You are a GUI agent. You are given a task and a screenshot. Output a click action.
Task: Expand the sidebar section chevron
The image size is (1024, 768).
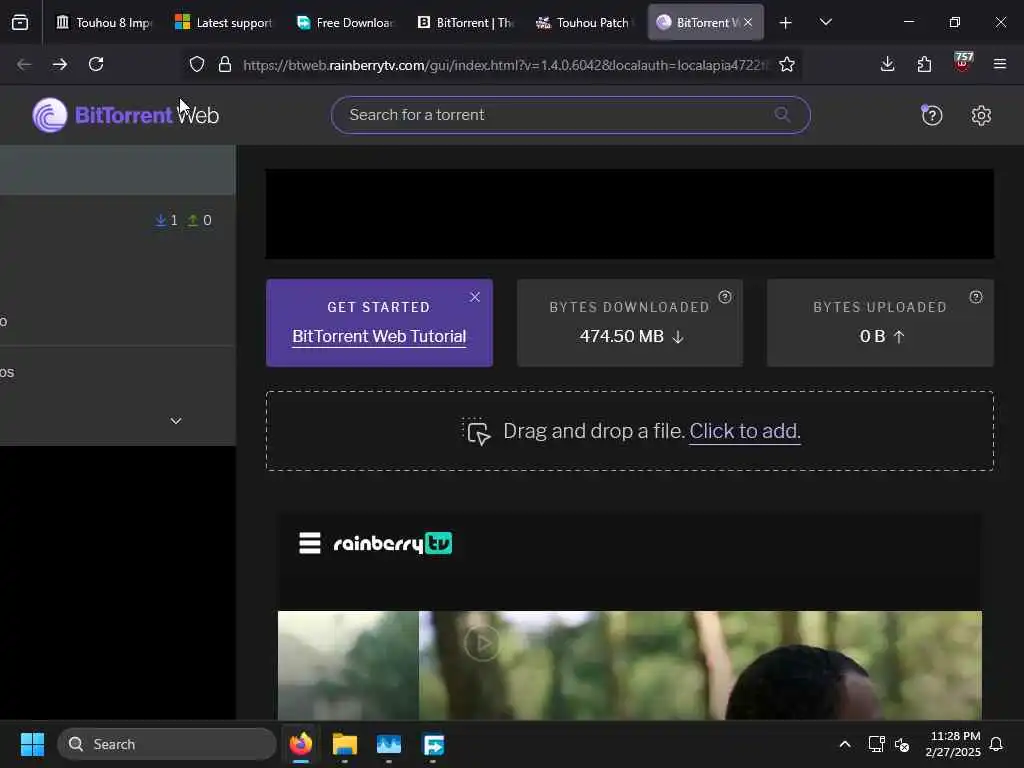coord(176,421)
